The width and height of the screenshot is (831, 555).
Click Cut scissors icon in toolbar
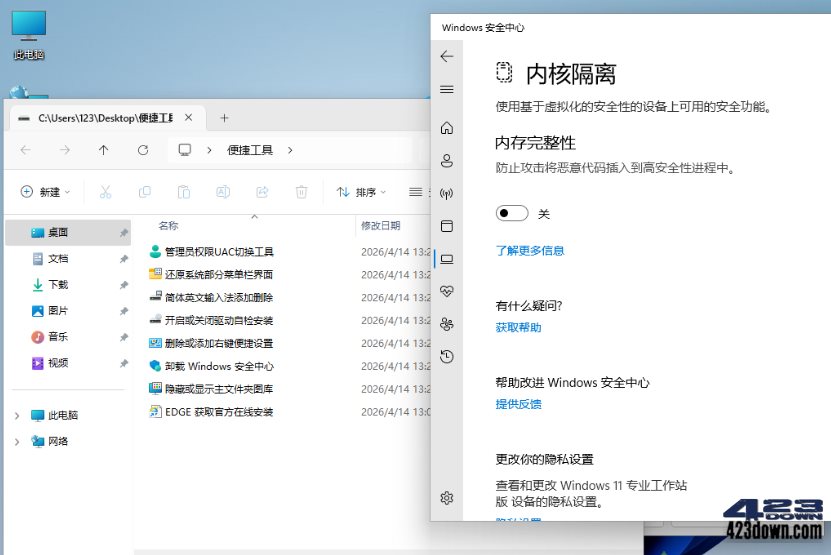pyautogui.click(x=105, y=192)
